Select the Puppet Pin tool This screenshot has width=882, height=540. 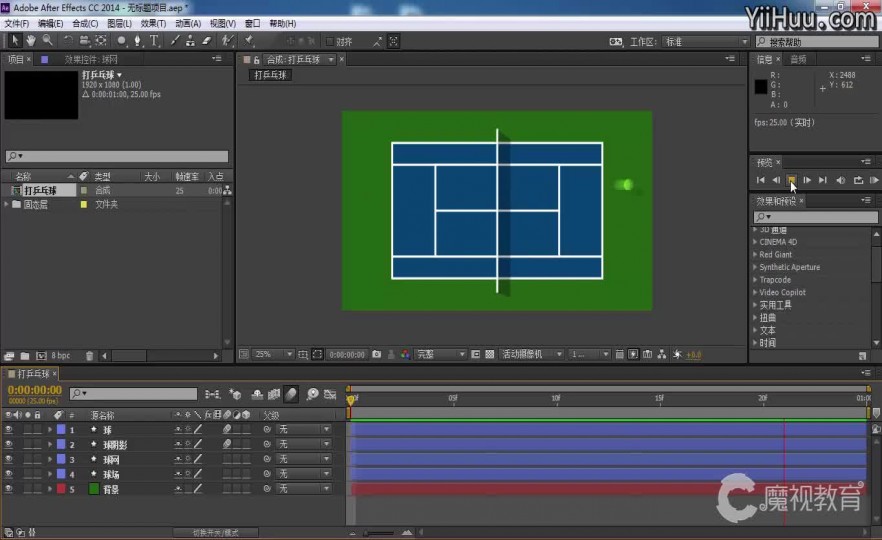(249, 40)
